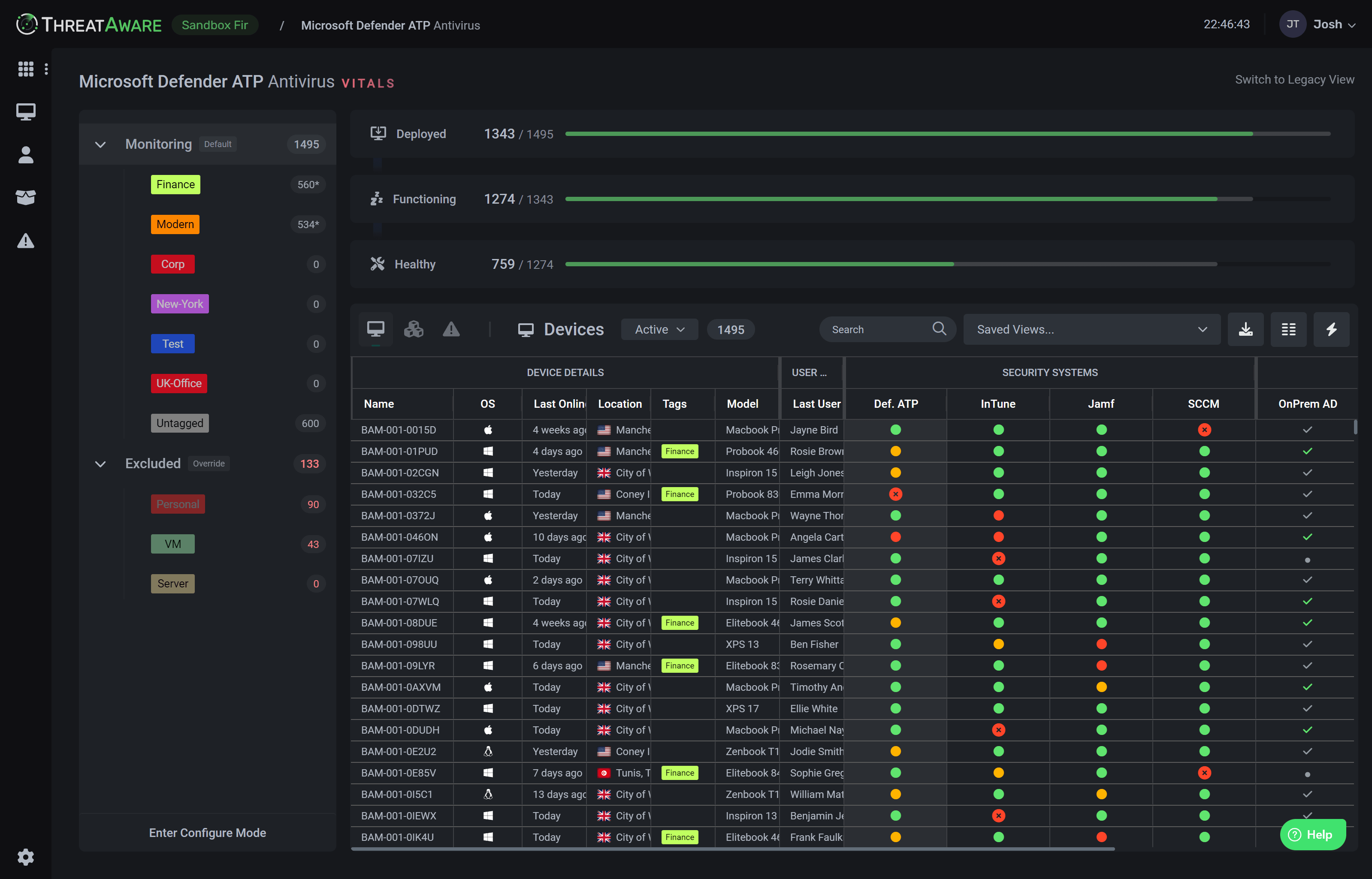
Task: Click device name BAM-001-0AXVM
Action: (x=400, y=687)
